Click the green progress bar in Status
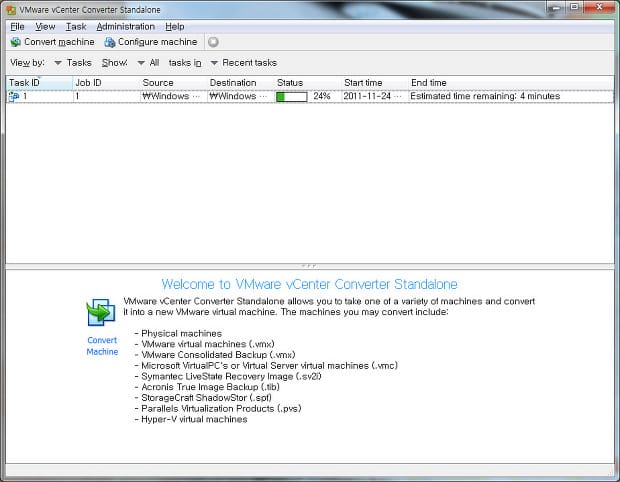620x482 pixels. pos(291,96)
